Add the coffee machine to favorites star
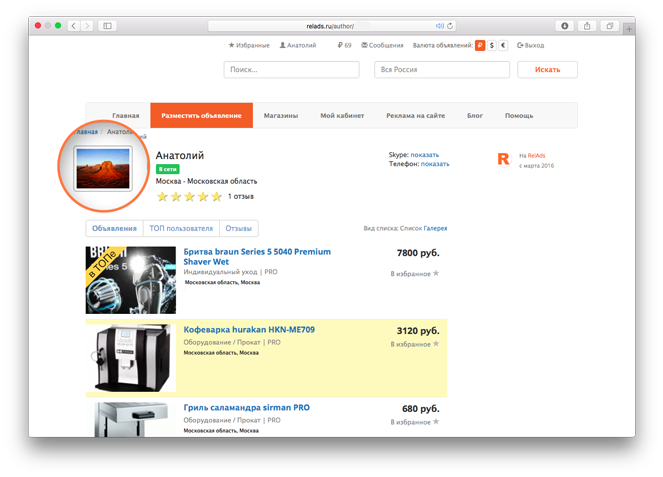Screen dimensions: 663x477 (x=436, y=344)
